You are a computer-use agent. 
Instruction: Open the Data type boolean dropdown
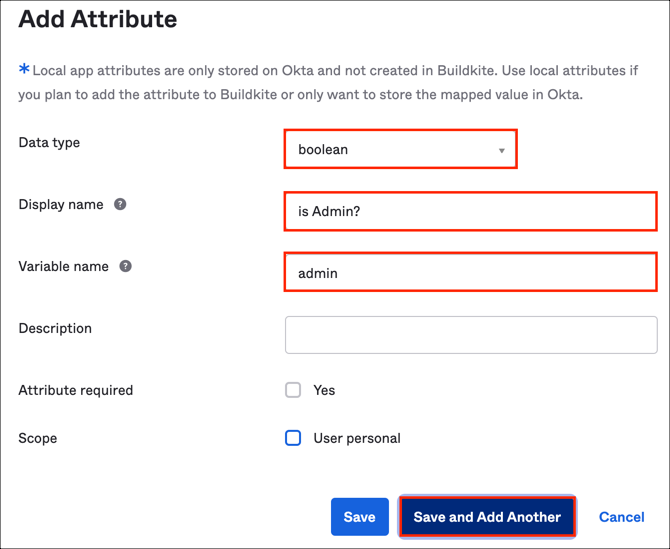point(400,149)
